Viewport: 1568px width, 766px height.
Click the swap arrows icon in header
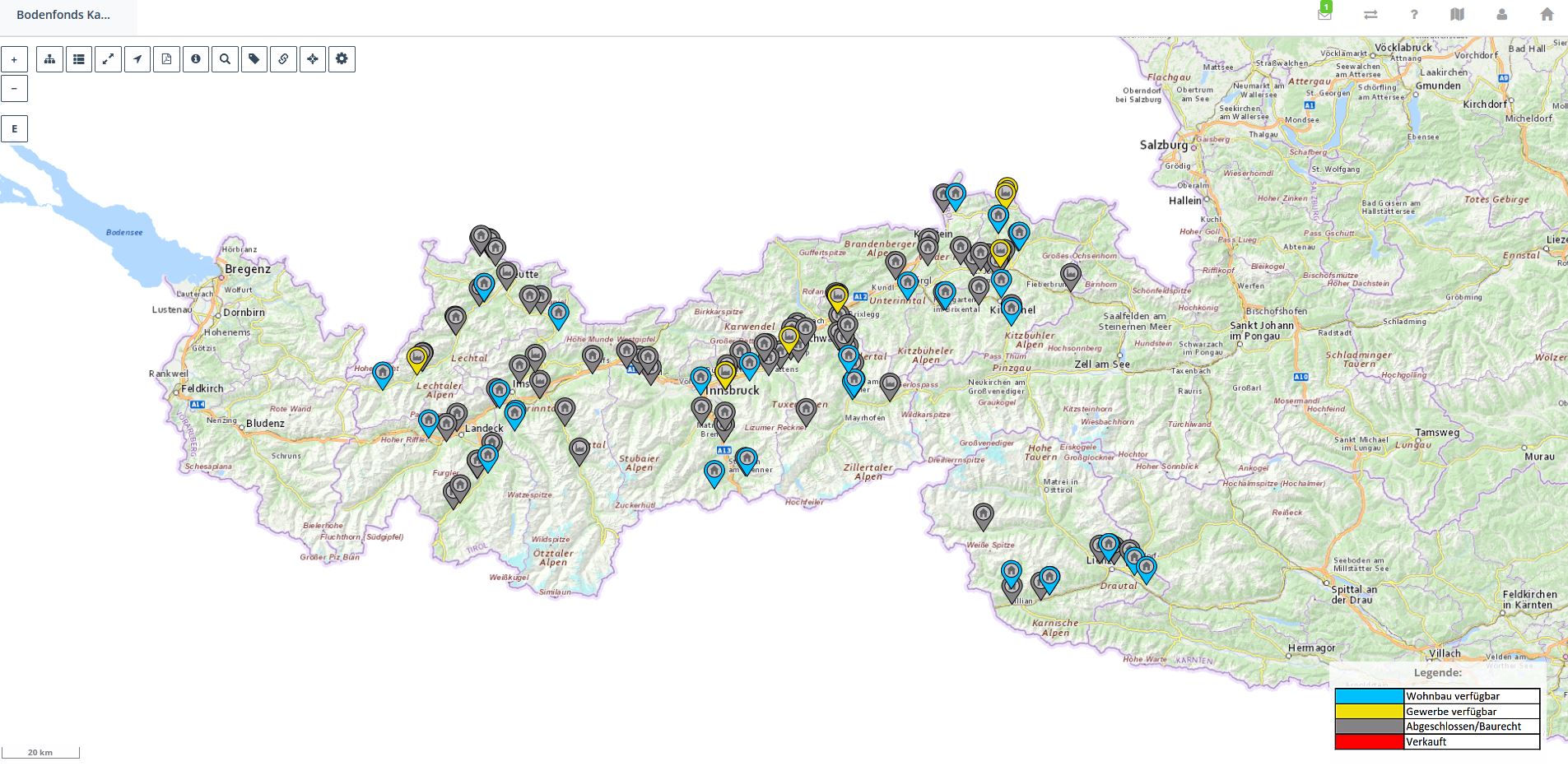click(x=1370, y=15)
